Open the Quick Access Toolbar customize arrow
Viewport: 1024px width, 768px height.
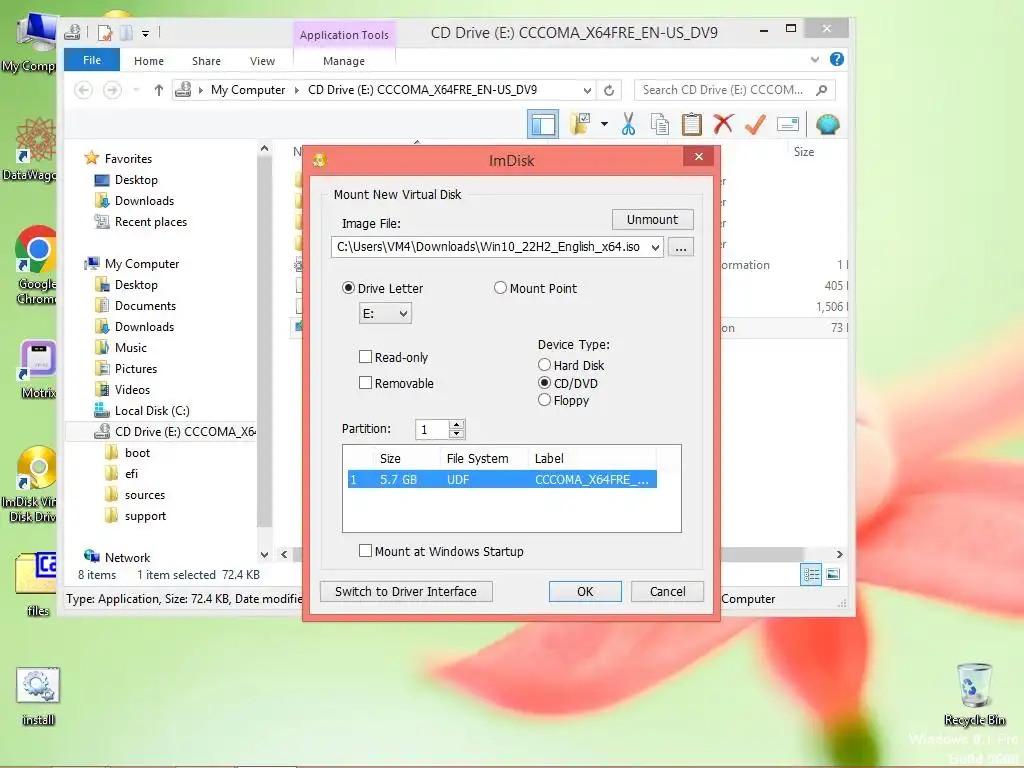pyautogui.click(x=146, y=33)
